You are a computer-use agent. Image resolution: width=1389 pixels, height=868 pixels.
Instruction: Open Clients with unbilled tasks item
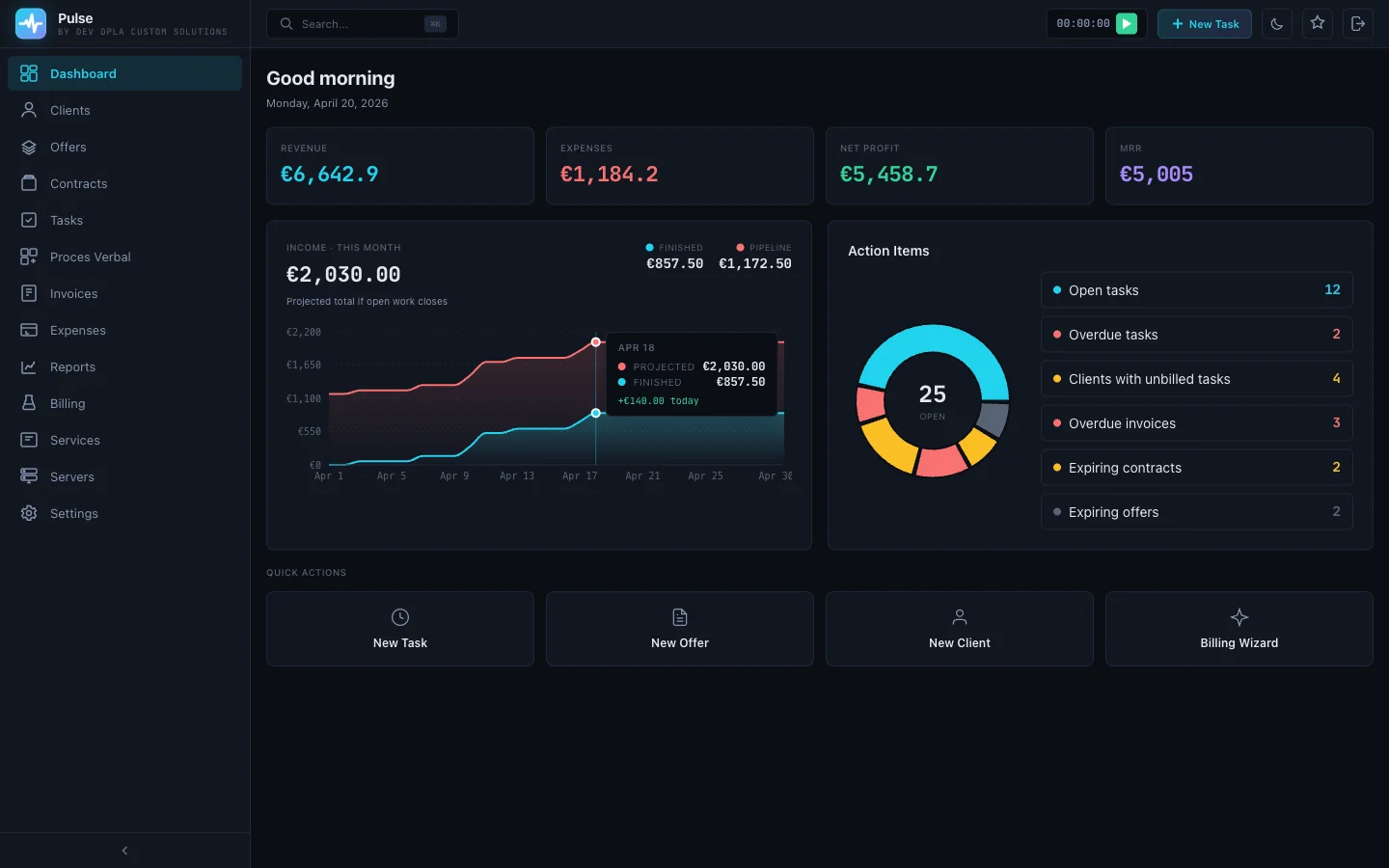click(1196, 379)
